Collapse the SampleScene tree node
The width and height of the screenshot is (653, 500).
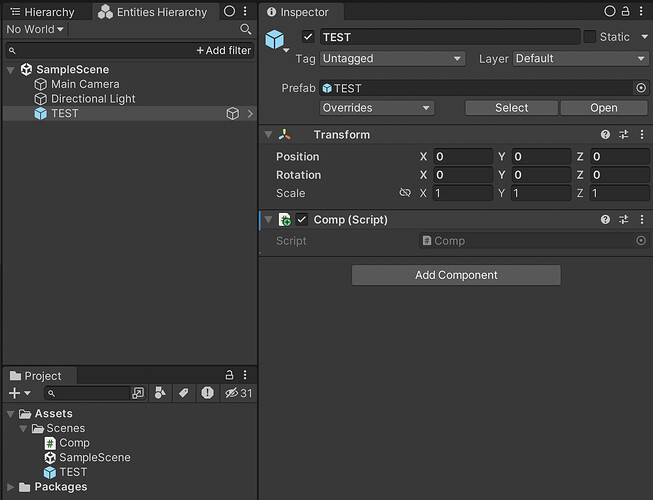(11, 70)
